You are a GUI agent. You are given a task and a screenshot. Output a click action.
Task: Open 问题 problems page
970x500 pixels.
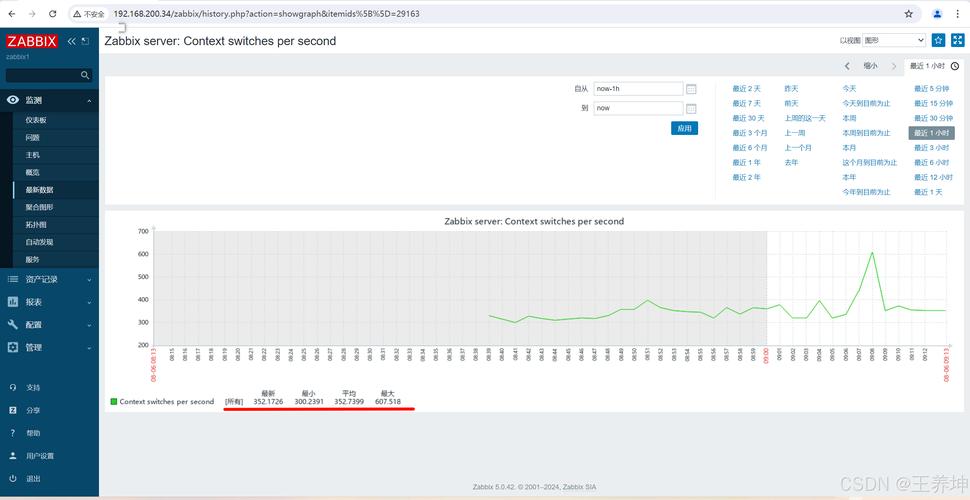[x=32, y=137]
